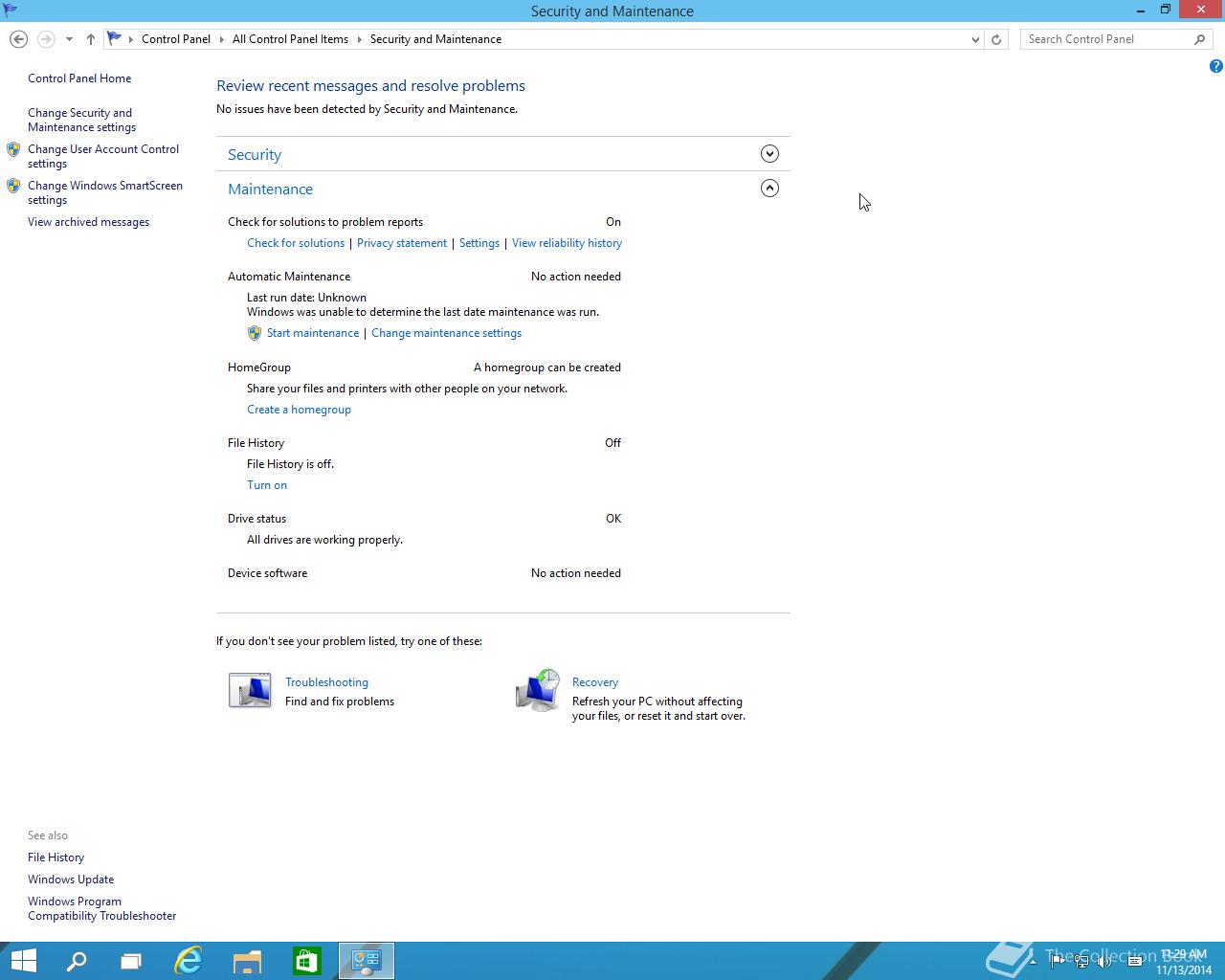Viewport: 1225px width, 980px height.
Task: Click shield icon beside User Account Control
Action: coord(13,149)
